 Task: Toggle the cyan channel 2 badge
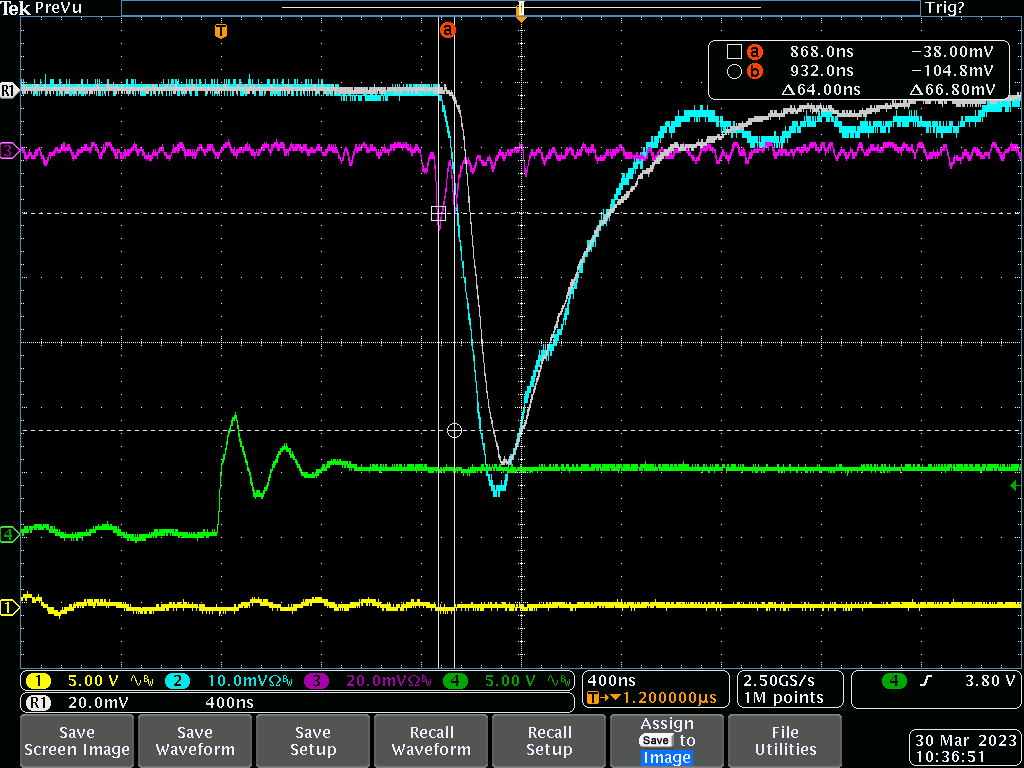point(175,681)
